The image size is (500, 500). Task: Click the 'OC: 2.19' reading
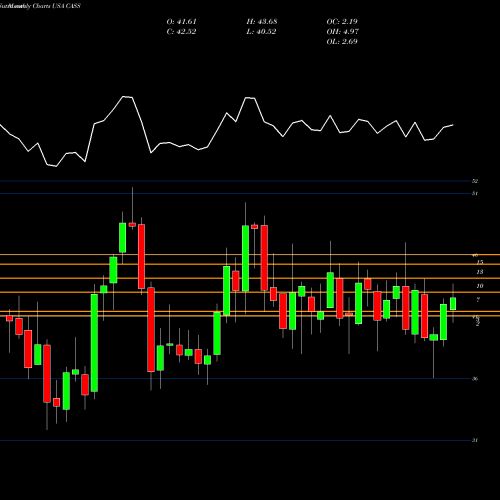tap(342, 22)
